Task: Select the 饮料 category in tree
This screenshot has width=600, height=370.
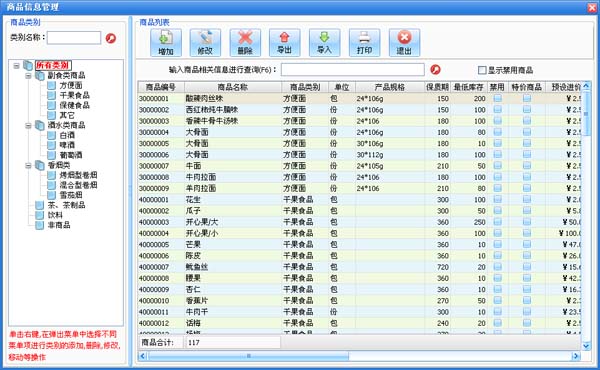Action: pyautogui.click(x=55, y=215)
